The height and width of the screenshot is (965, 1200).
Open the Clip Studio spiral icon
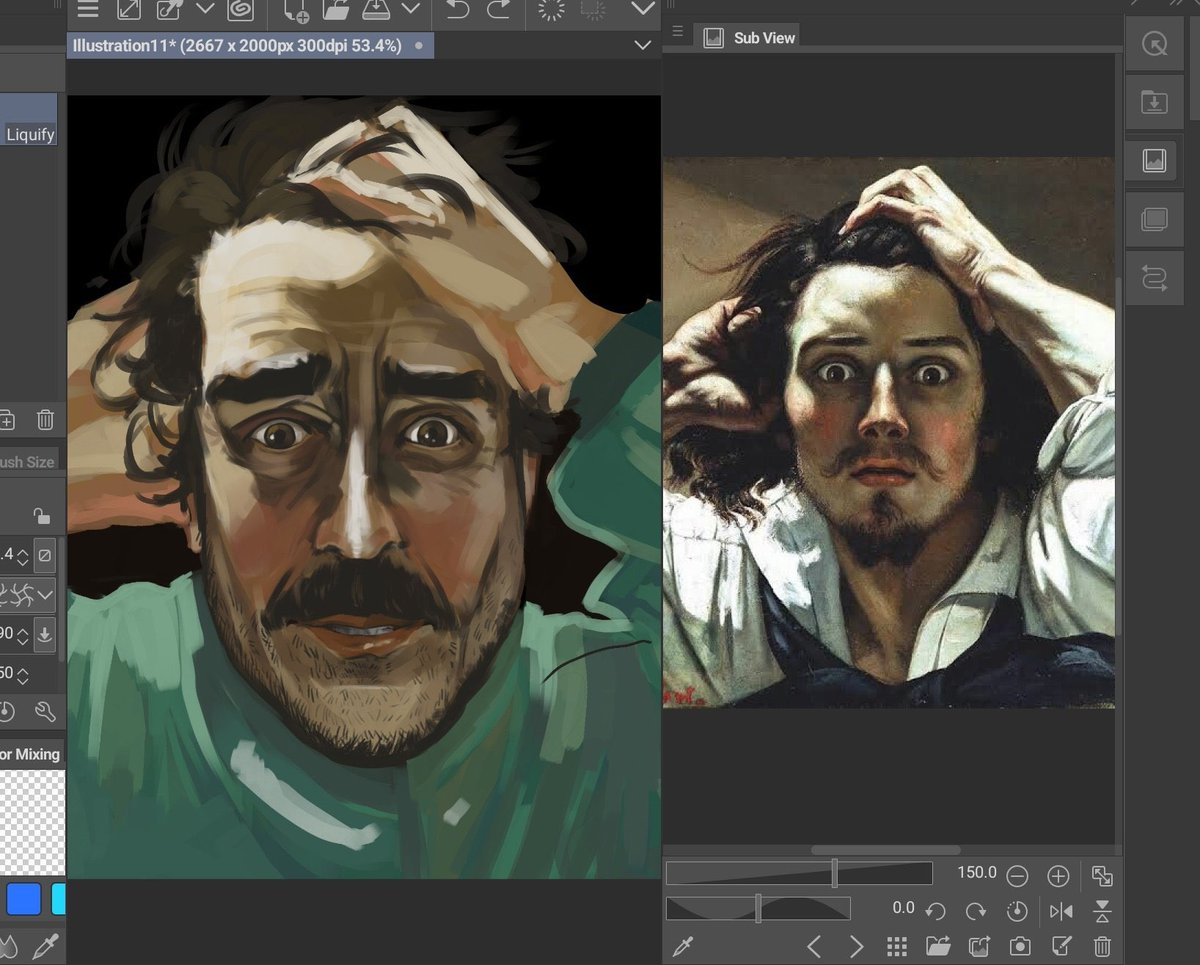(239, 11)
